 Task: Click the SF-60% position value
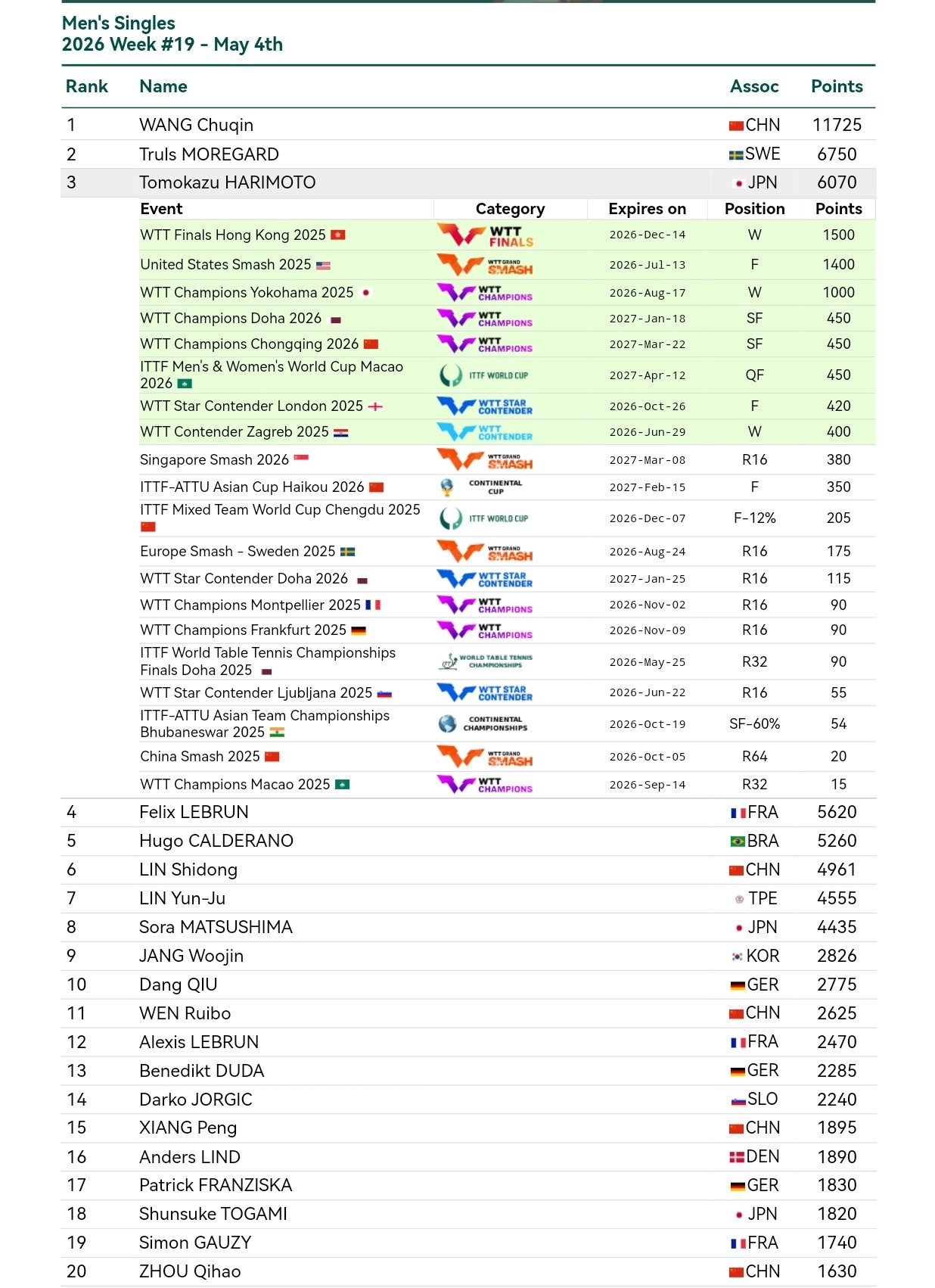[x=754, y=724]
